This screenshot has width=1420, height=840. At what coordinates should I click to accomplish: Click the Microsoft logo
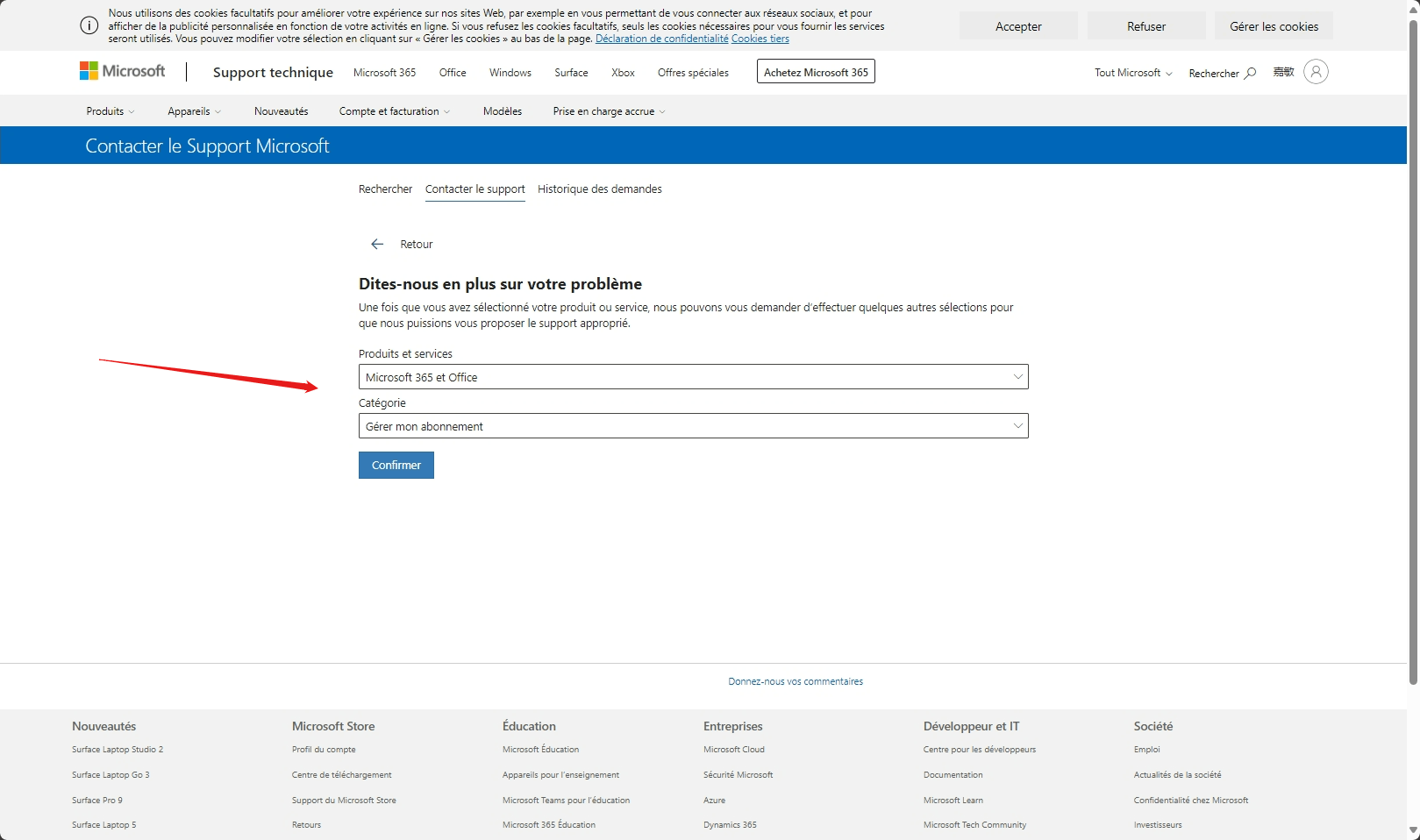click(x=122, y=71)
